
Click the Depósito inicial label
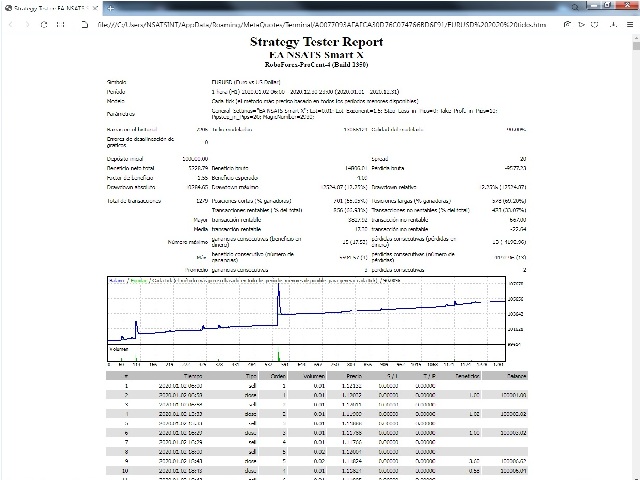tap(125, 159)
